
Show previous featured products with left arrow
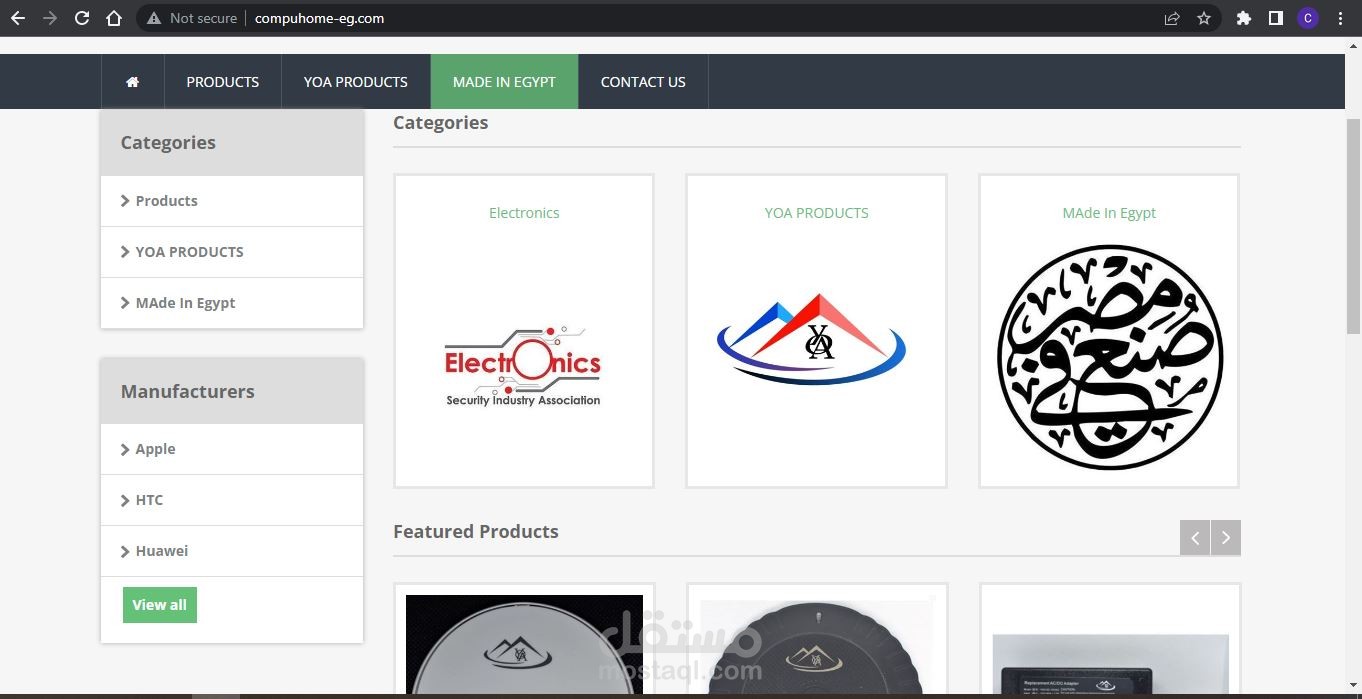click(x=1195, y=538)
